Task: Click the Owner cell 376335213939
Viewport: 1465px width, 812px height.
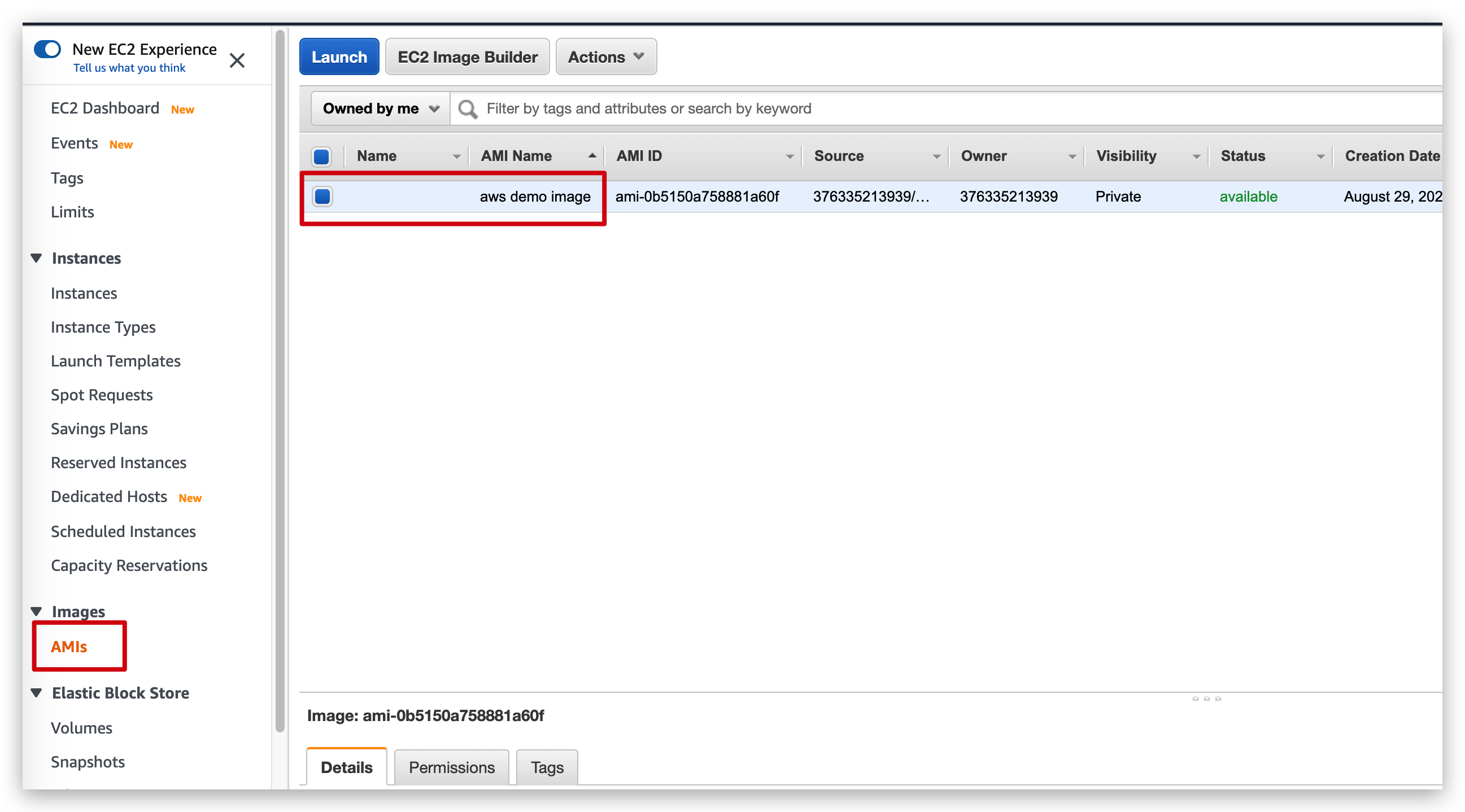Action: tap(1009, 197)
